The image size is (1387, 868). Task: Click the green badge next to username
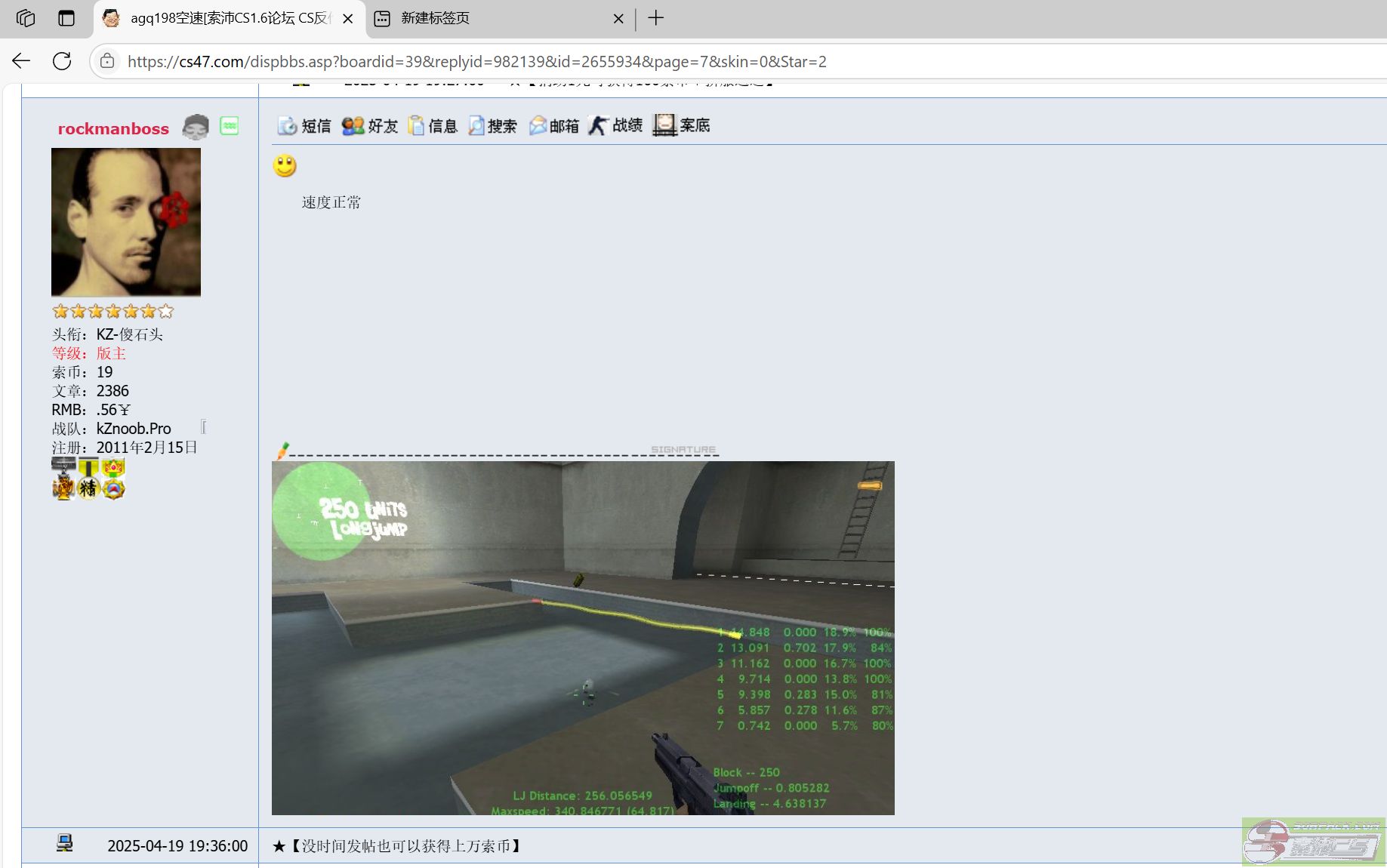coord(230,126)
